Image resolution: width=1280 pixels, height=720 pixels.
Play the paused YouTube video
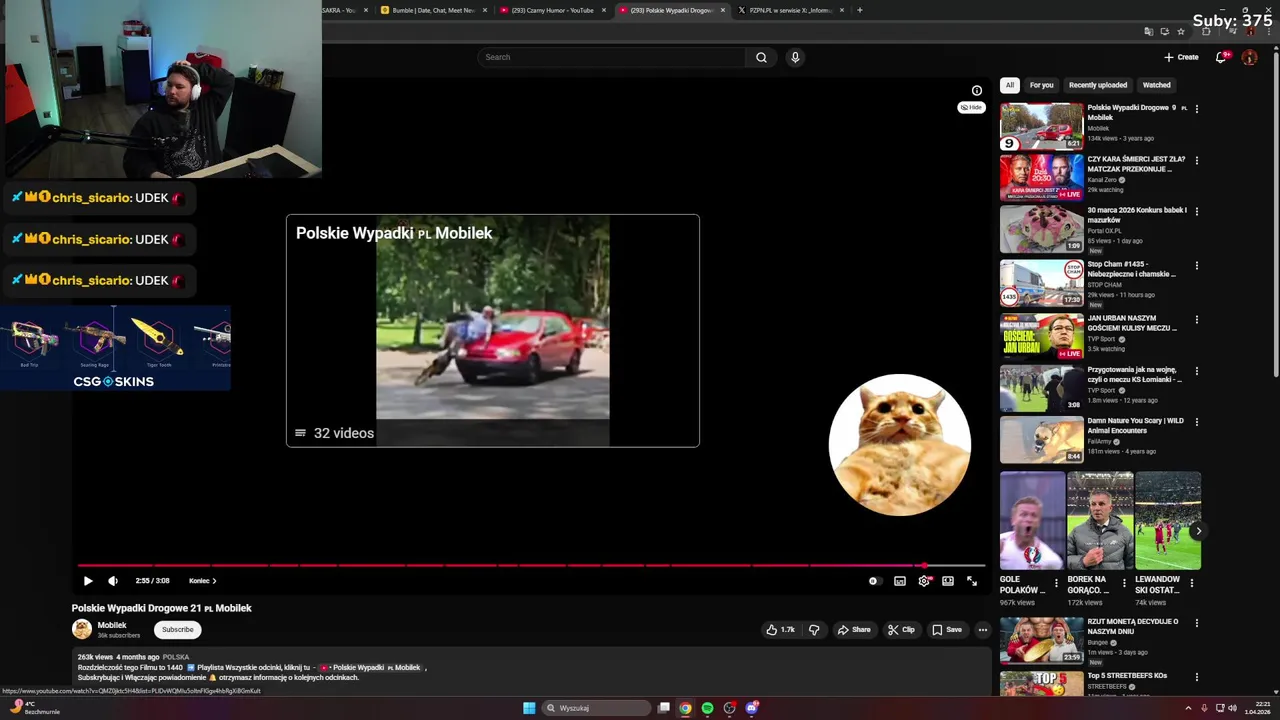click(88, 581)
